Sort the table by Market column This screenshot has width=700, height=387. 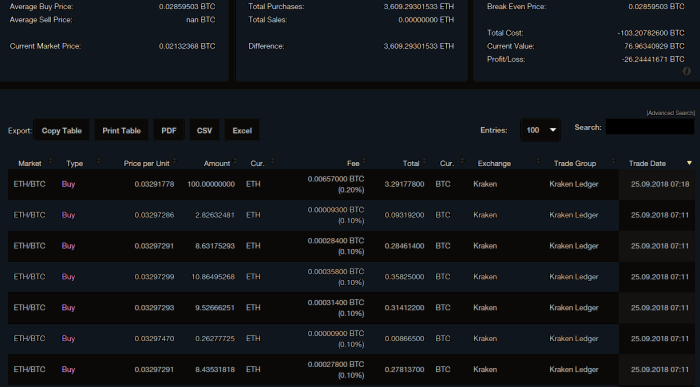[x=30, y=163]
